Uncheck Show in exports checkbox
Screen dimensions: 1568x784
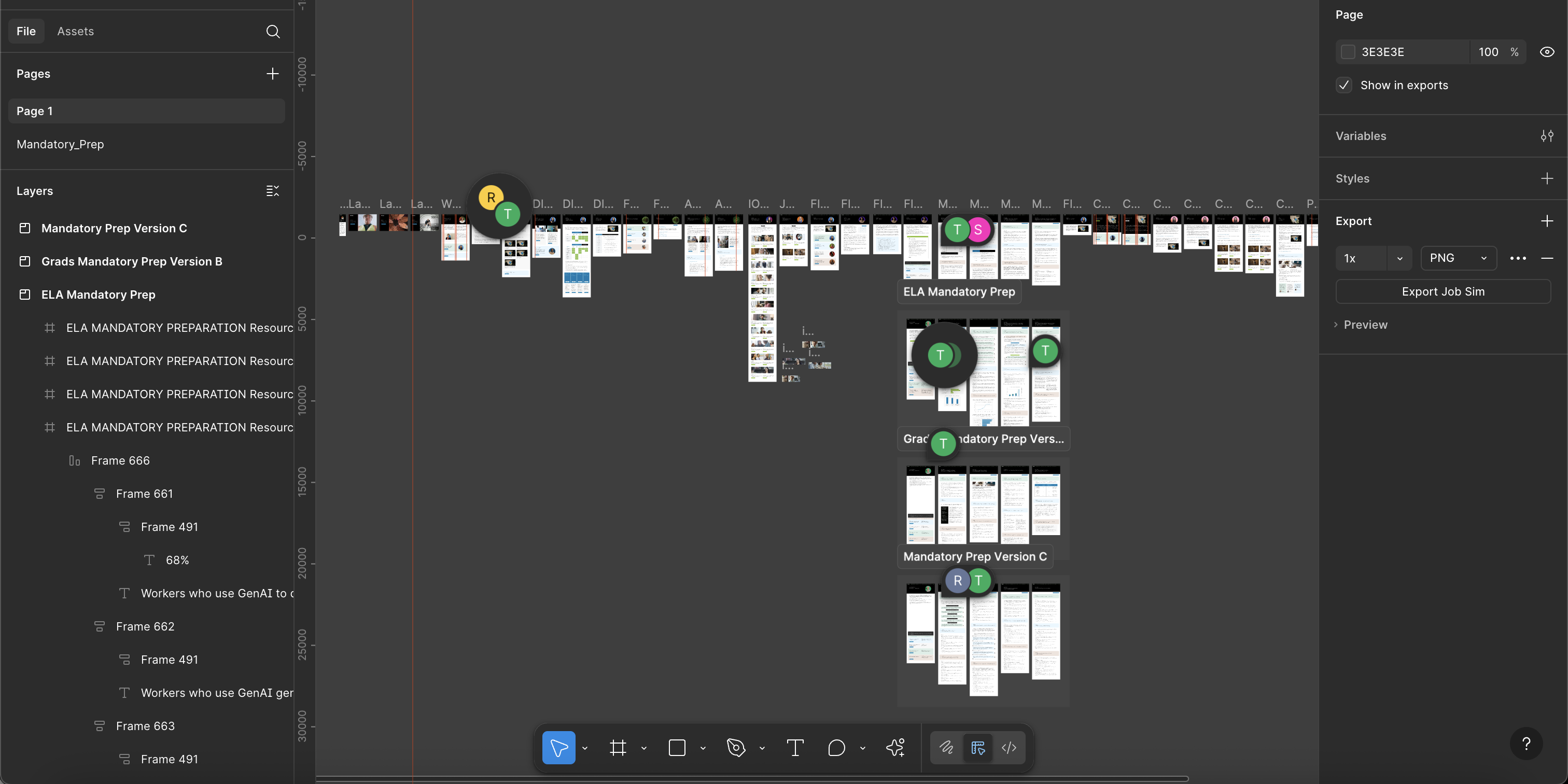(x=1344, y=85)
